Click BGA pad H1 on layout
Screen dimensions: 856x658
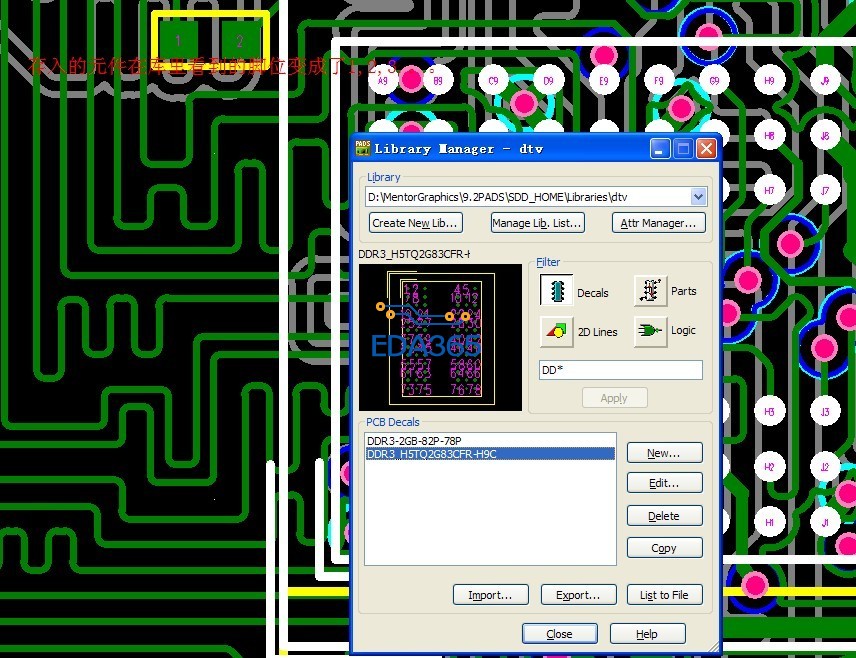coord(769,523)
